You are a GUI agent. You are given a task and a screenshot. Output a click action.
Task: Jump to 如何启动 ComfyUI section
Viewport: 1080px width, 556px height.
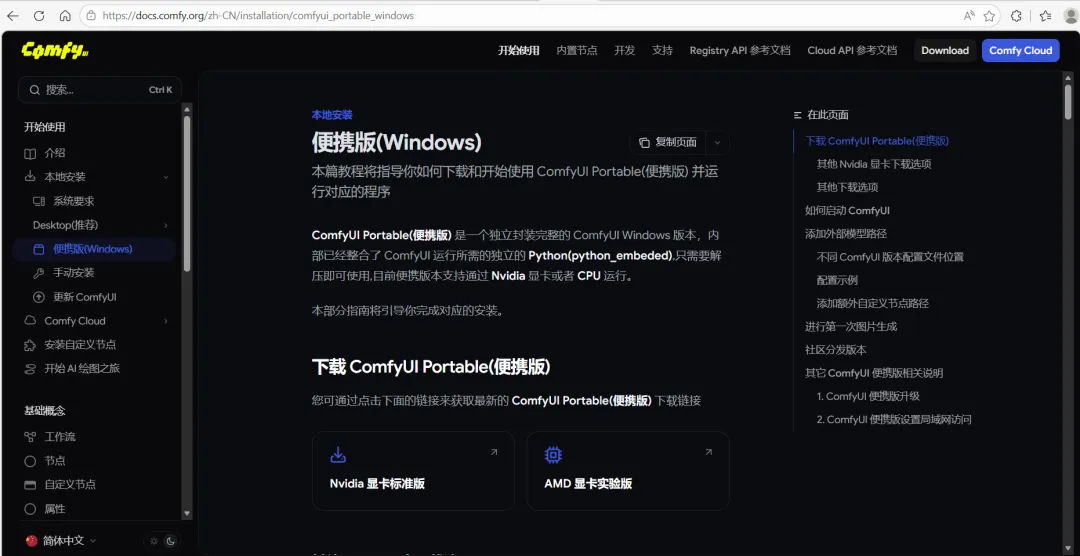coord(847,210)
